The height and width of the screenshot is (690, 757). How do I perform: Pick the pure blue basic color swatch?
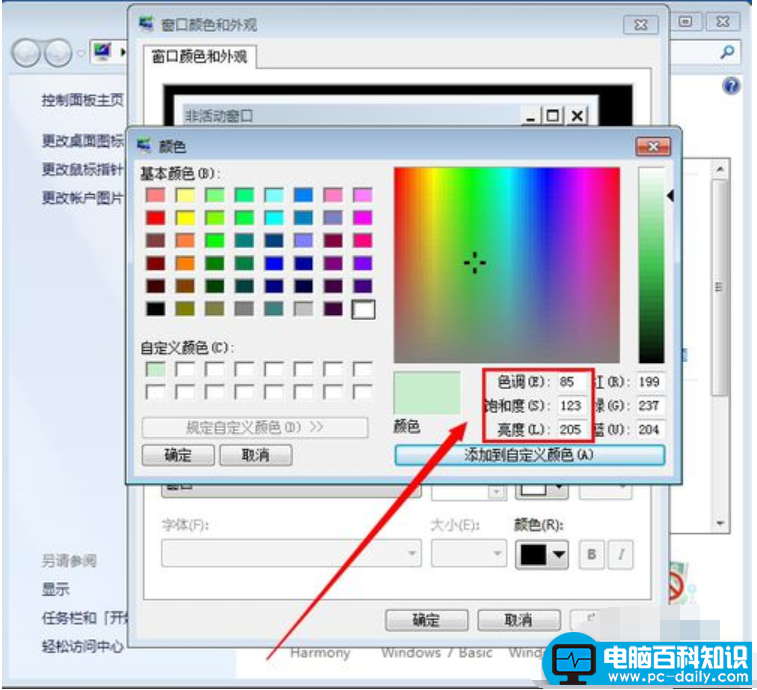click(274, 263)
